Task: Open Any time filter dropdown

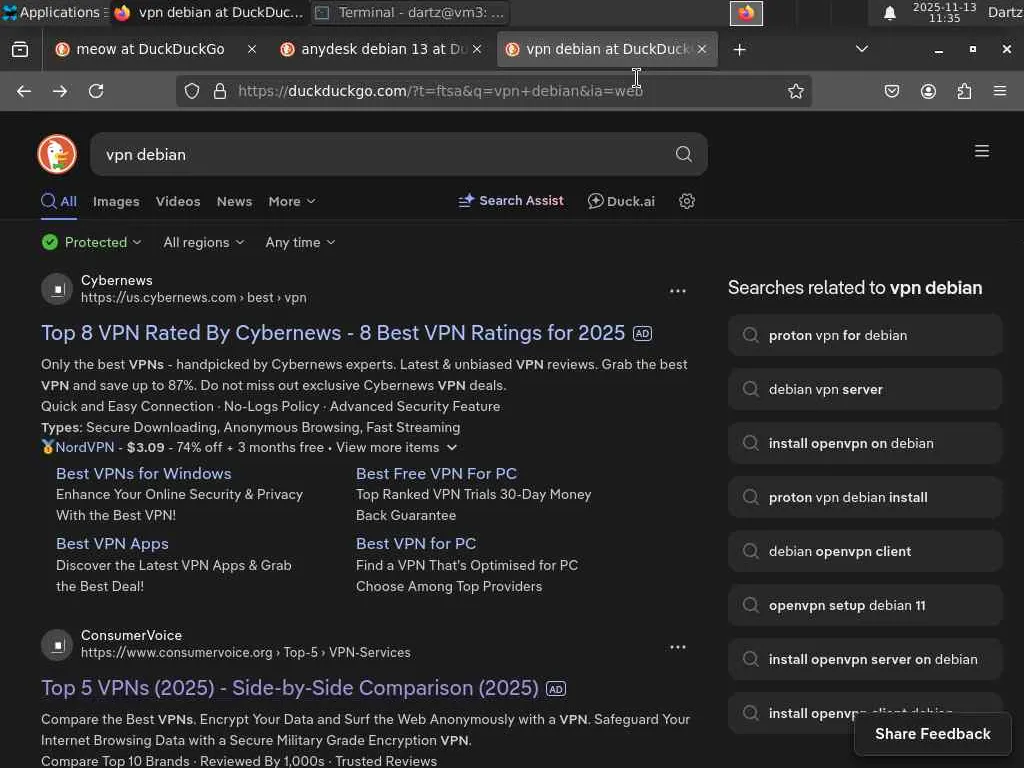Action: pos(300,242)
